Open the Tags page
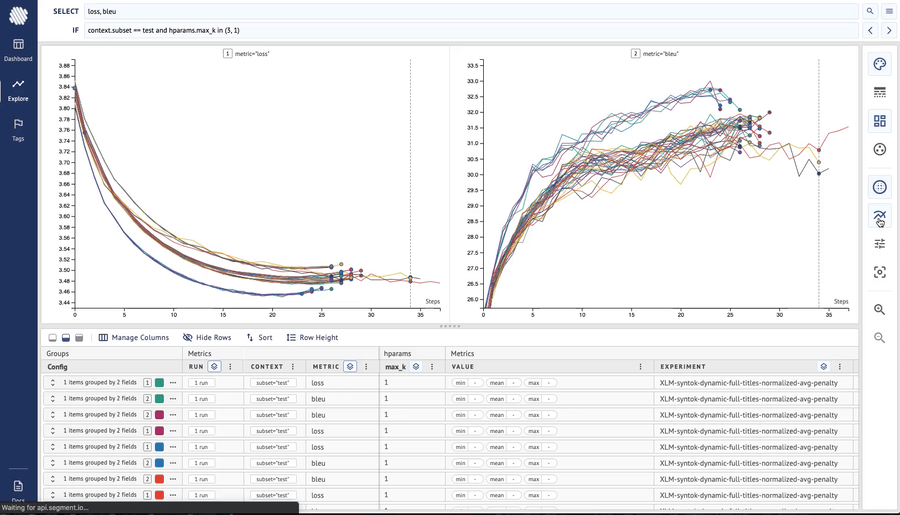The image size is (900, 515). [18, 130]
